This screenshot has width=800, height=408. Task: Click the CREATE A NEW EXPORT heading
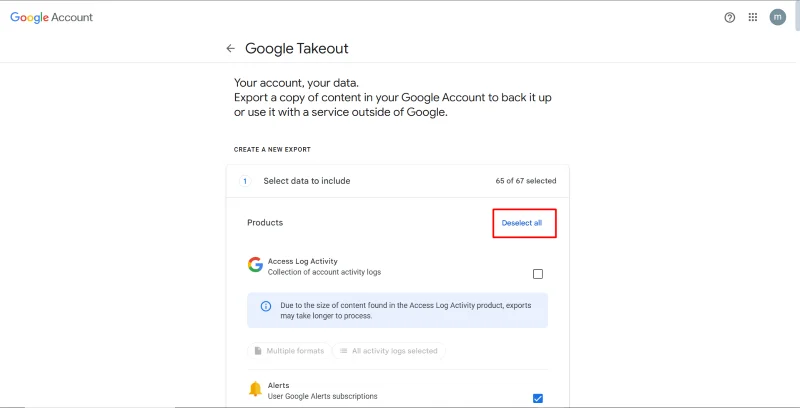click(272, 149)
